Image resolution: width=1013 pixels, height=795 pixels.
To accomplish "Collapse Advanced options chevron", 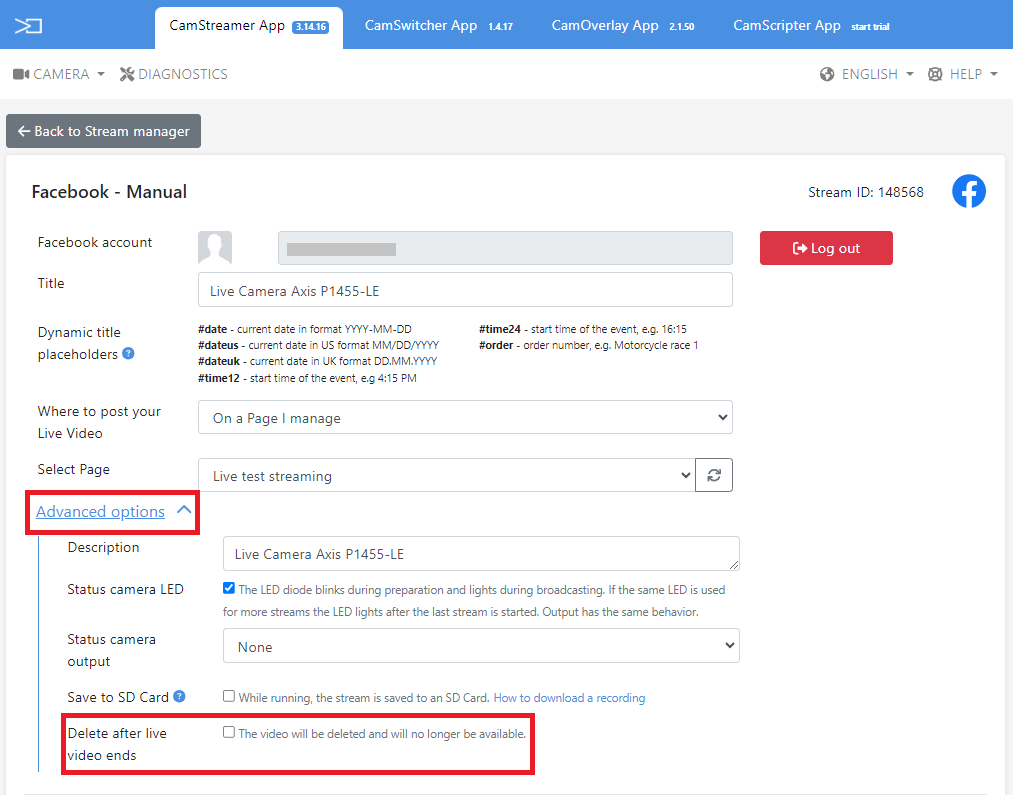I will coord(184,510).
